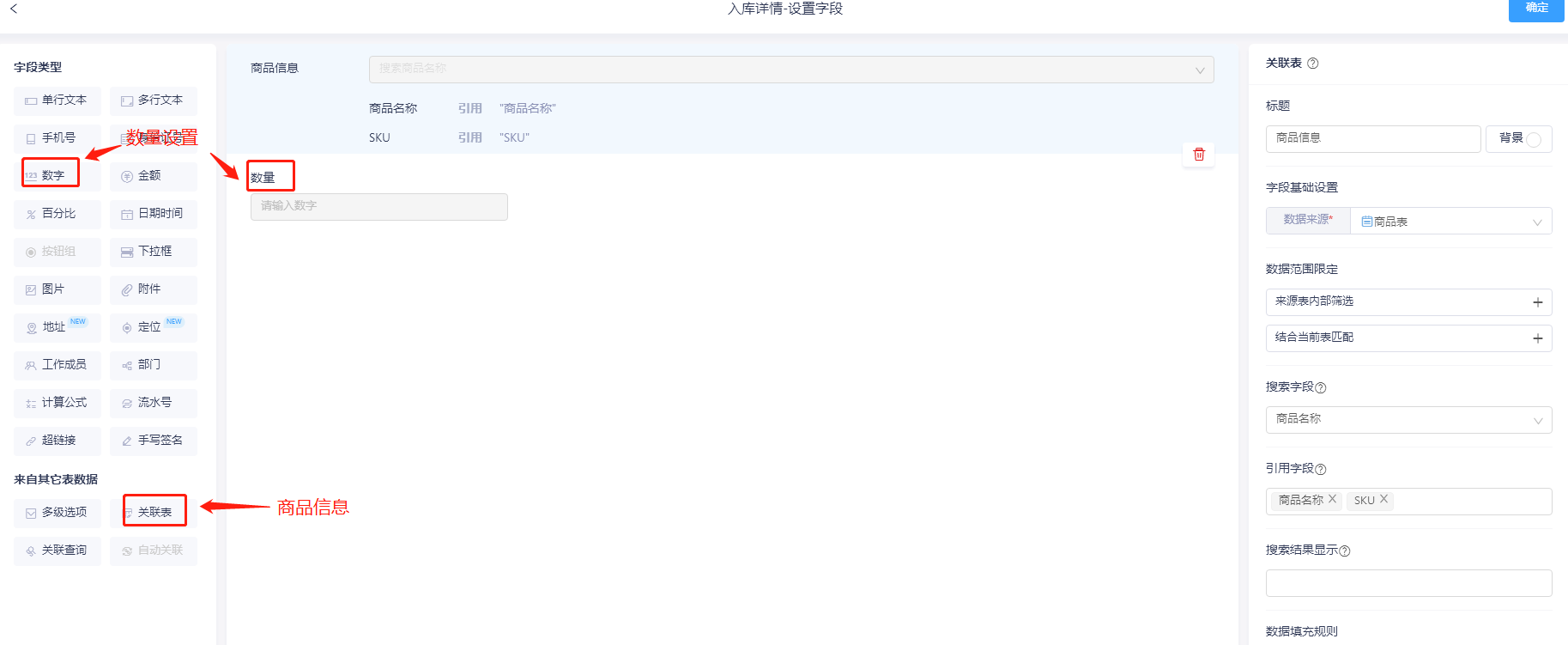Viewport: 1568px width, 645px height.
Task: Open the 搜索字段 商品名称 dropdown
Action: [x=1409, y=420]
